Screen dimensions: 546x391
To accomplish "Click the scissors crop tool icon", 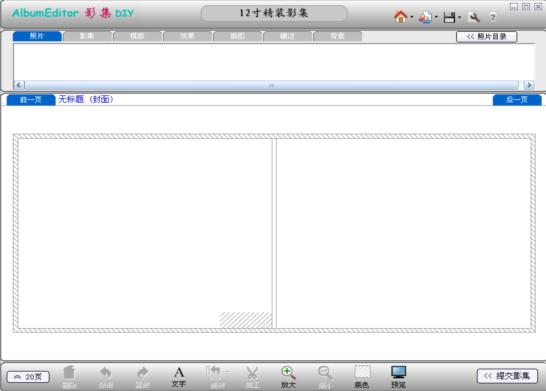I will (x=252, y=377).
